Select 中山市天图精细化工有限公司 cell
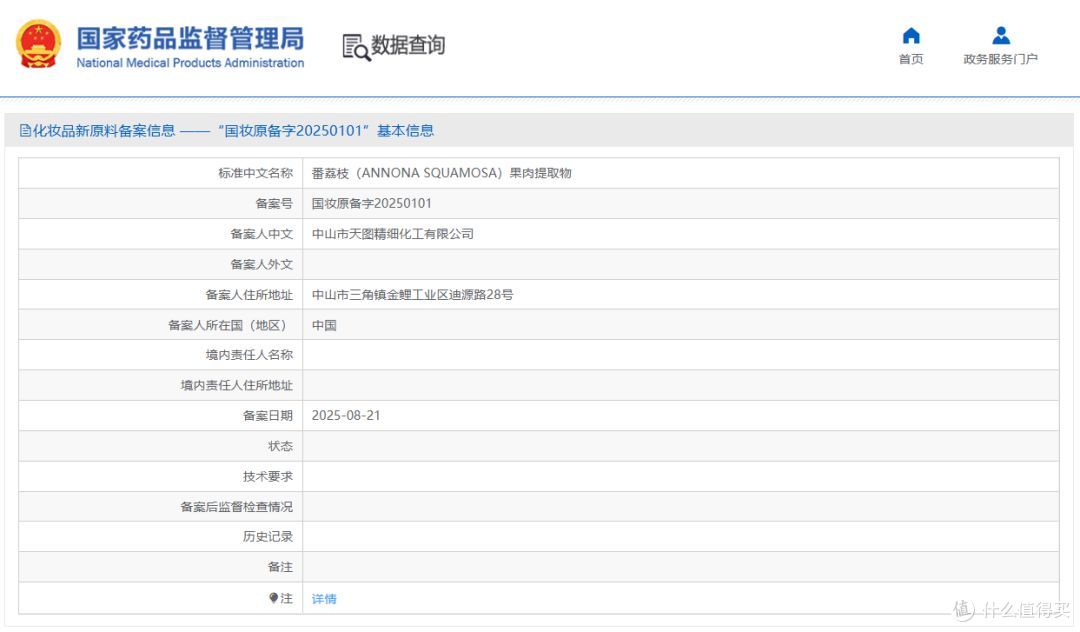 click(x=393, y=234)
